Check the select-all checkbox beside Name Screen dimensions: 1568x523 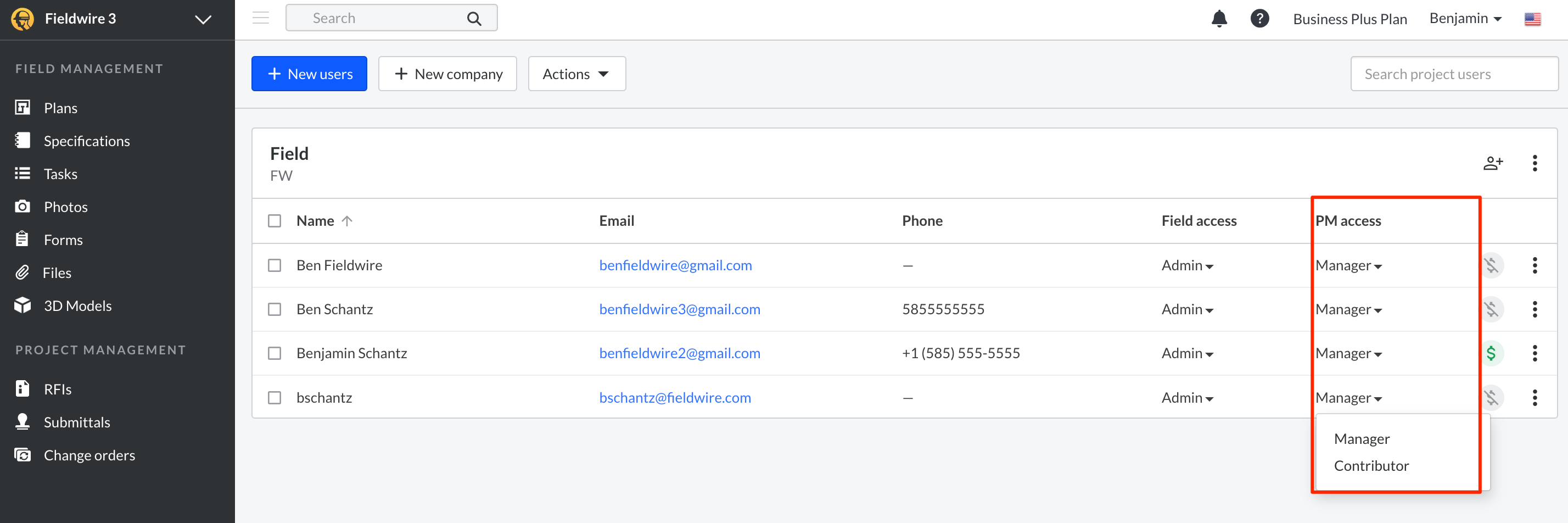[275, 221]
